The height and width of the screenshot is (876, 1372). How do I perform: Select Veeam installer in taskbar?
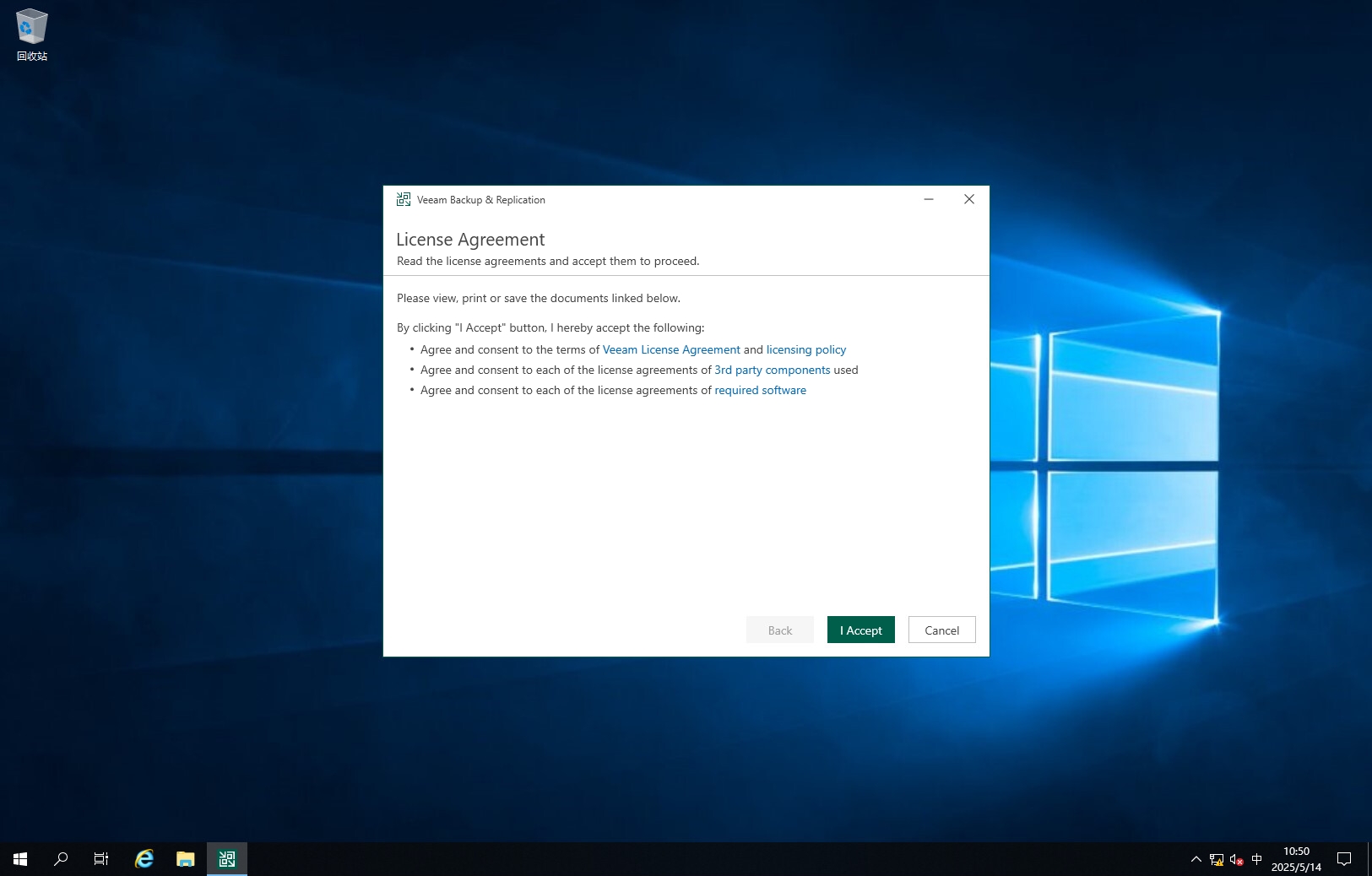(x=227, y=859)
